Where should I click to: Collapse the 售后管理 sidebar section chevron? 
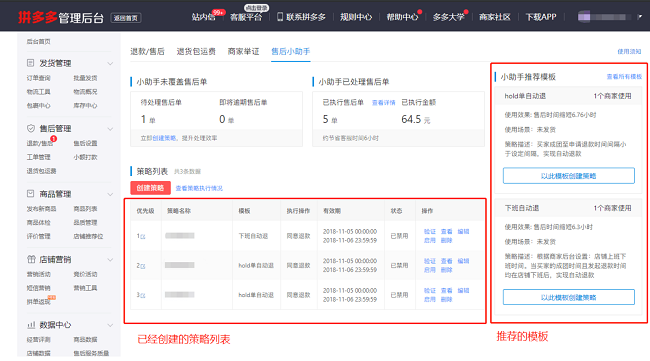tap(110, 129)
